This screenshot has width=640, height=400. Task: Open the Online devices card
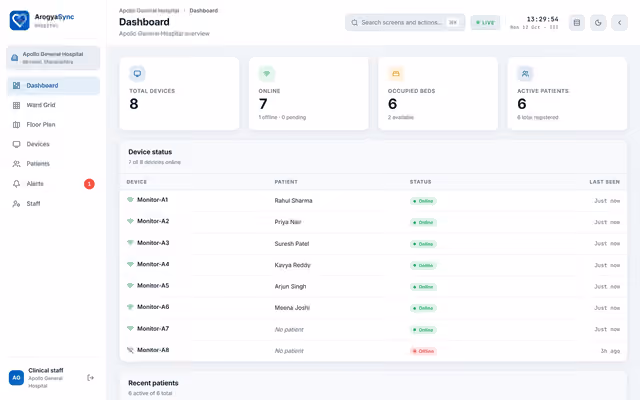(x=309, y=93)
